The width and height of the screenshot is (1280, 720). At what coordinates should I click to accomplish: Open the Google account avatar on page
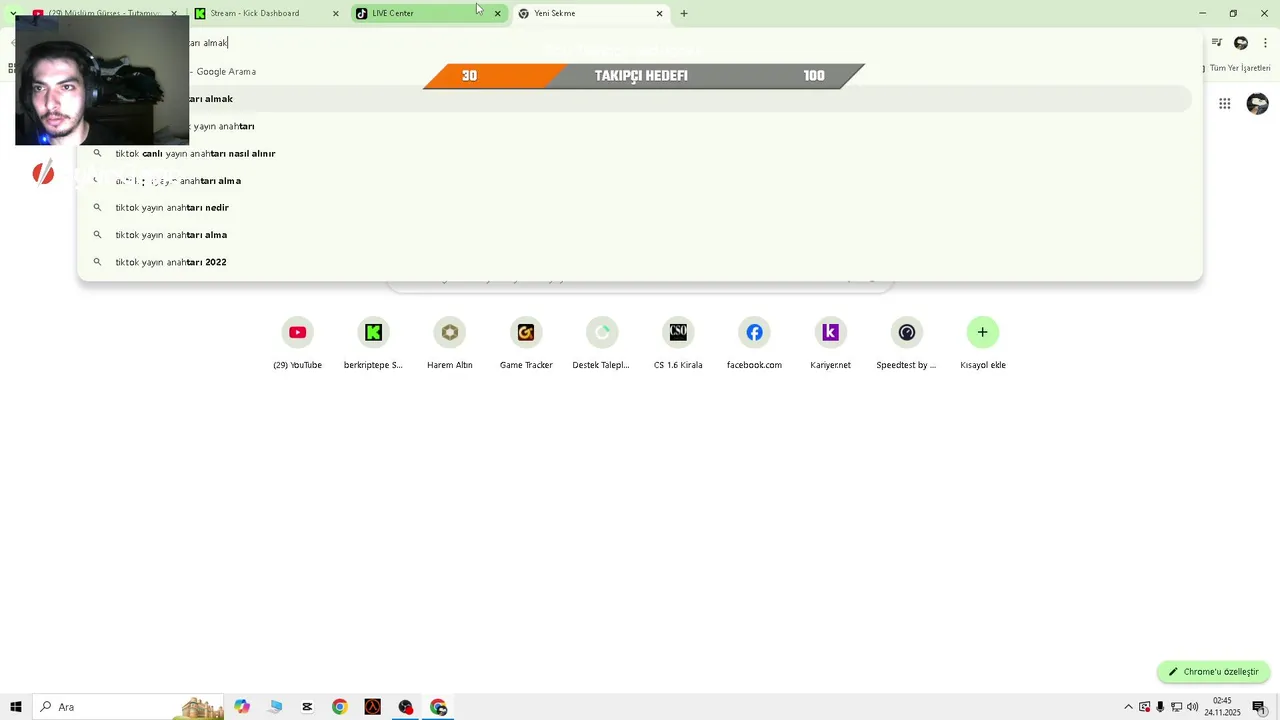[1257, 104]
